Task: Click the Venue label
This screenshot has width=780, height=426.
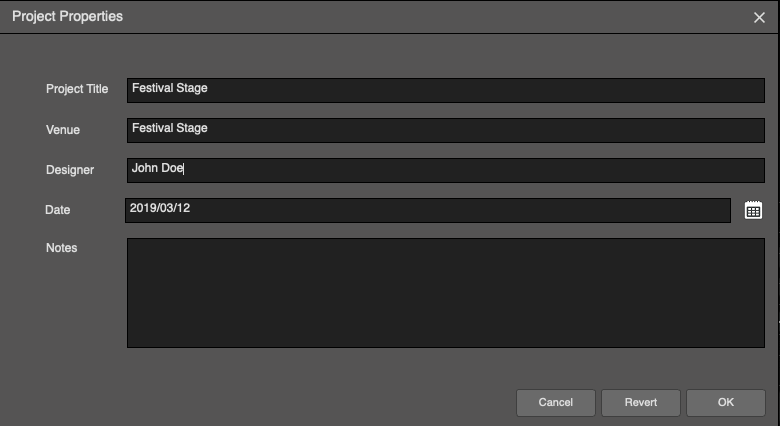Action: [63, 130]
